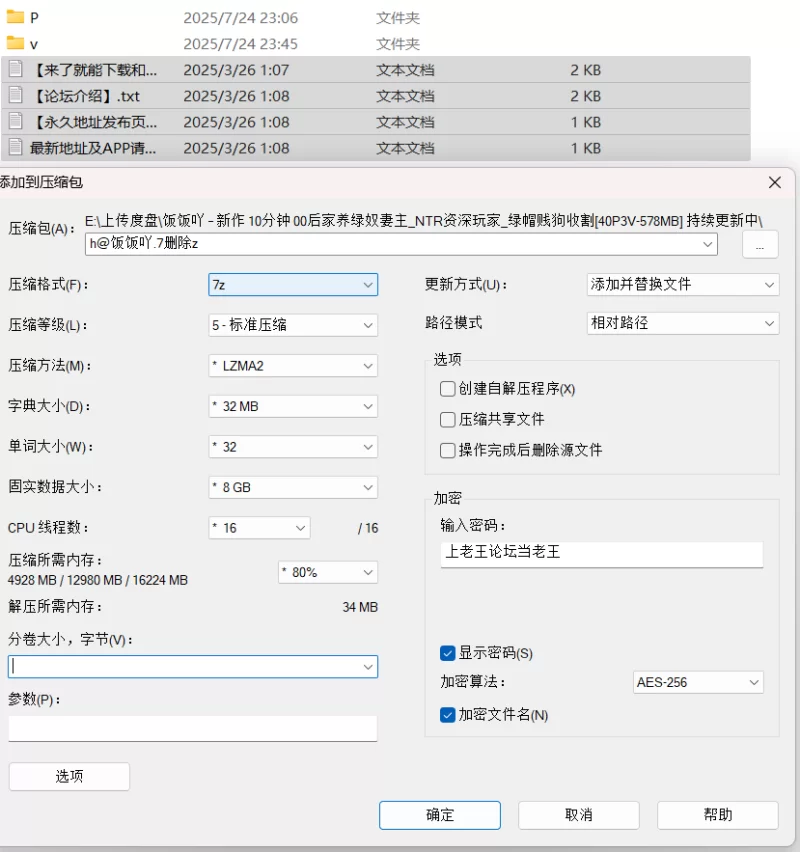800x852 pixels.
Task: Enable 创建自解压程序(X) checkbox
Action: [x=447, y=389]
